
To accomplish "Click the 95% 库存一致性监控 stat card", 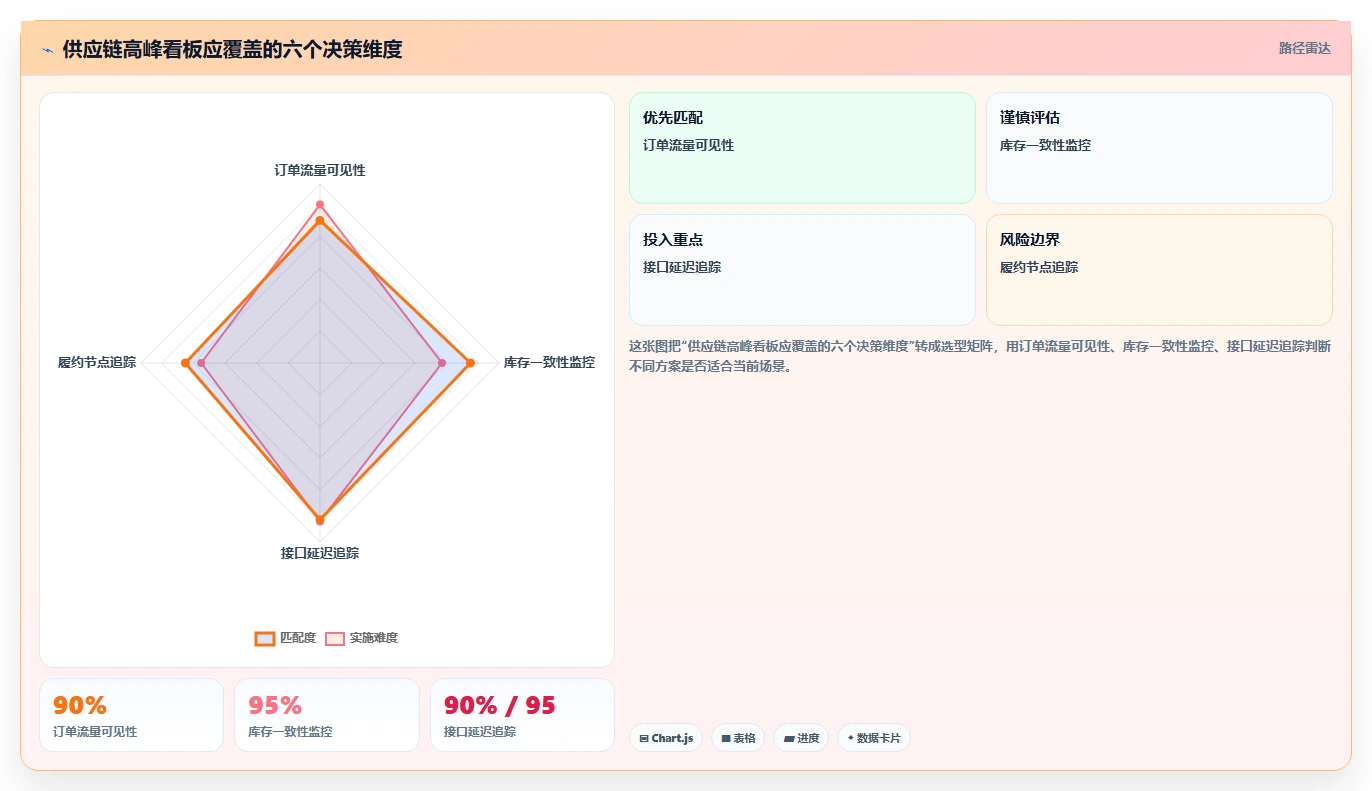I will [327, 715].
